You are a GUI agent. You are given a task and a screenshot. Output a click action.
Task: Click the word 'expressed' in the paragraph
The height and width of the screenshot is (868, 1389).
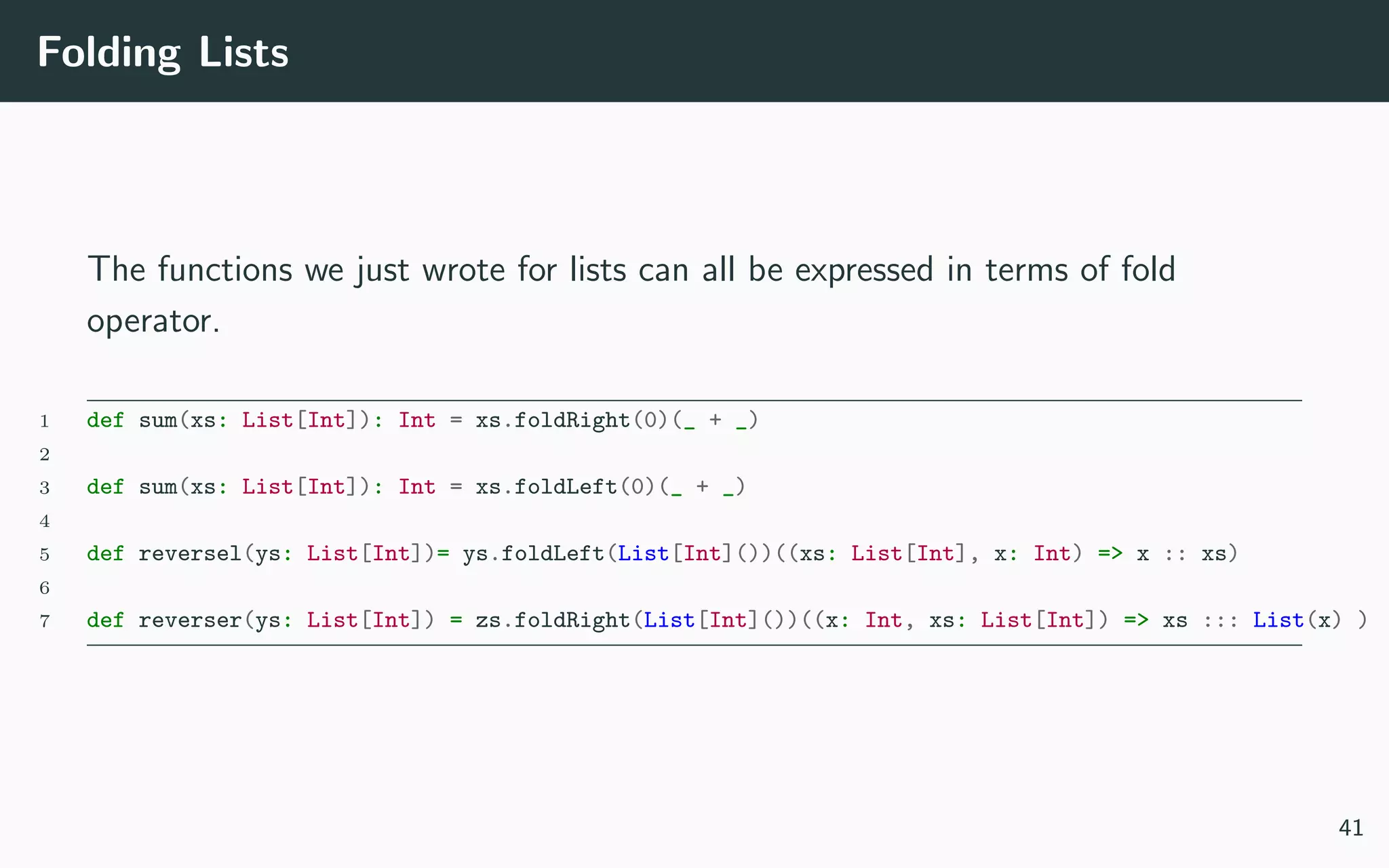click(x=864, y=270)
